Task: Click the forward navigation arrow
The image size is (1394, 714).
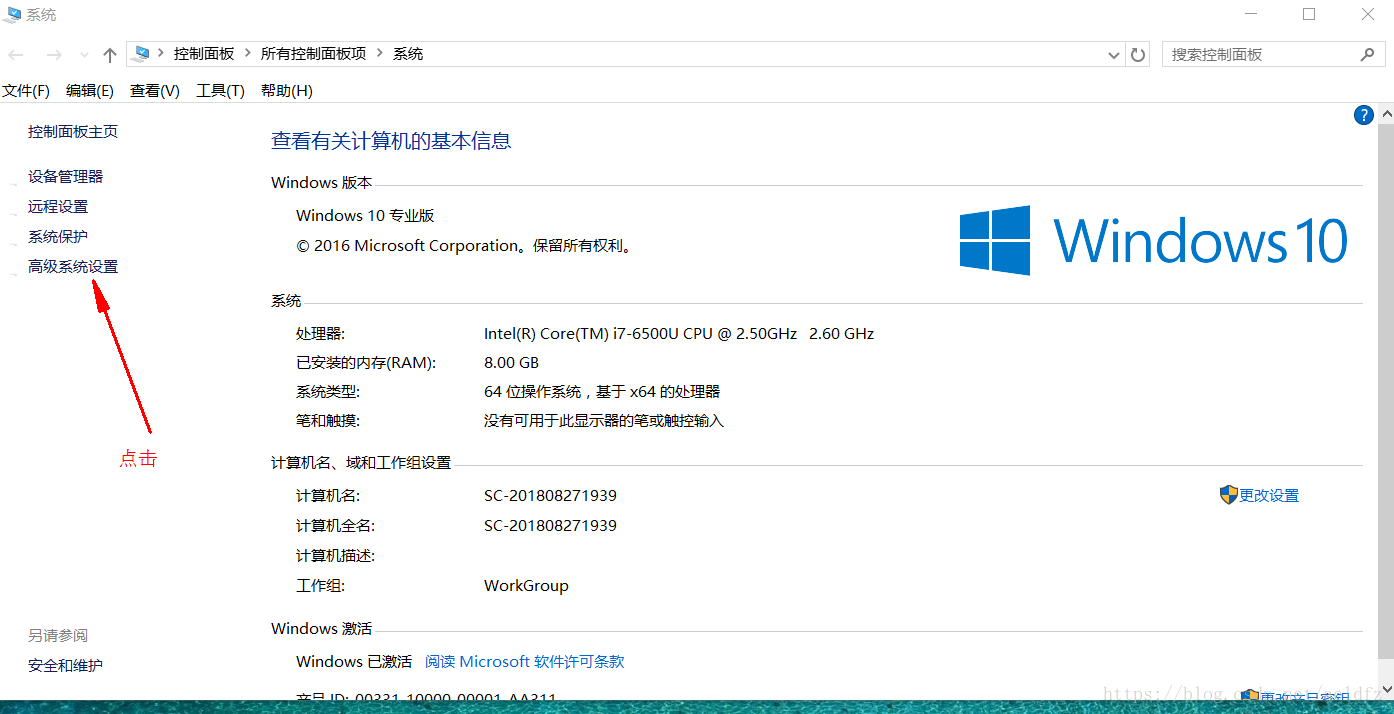Action: point(54,55)
